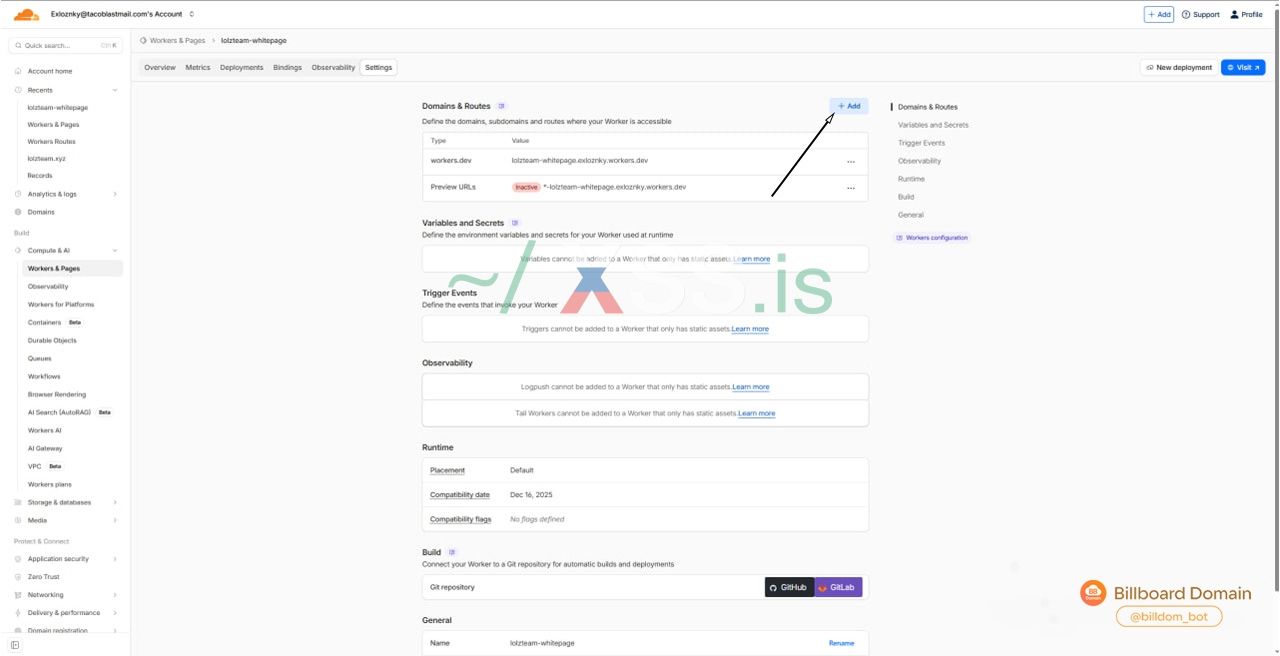Open three-dot menu for Preview URLs row
Viewport: 1280px width, 656px height.
tap(851, 188)
